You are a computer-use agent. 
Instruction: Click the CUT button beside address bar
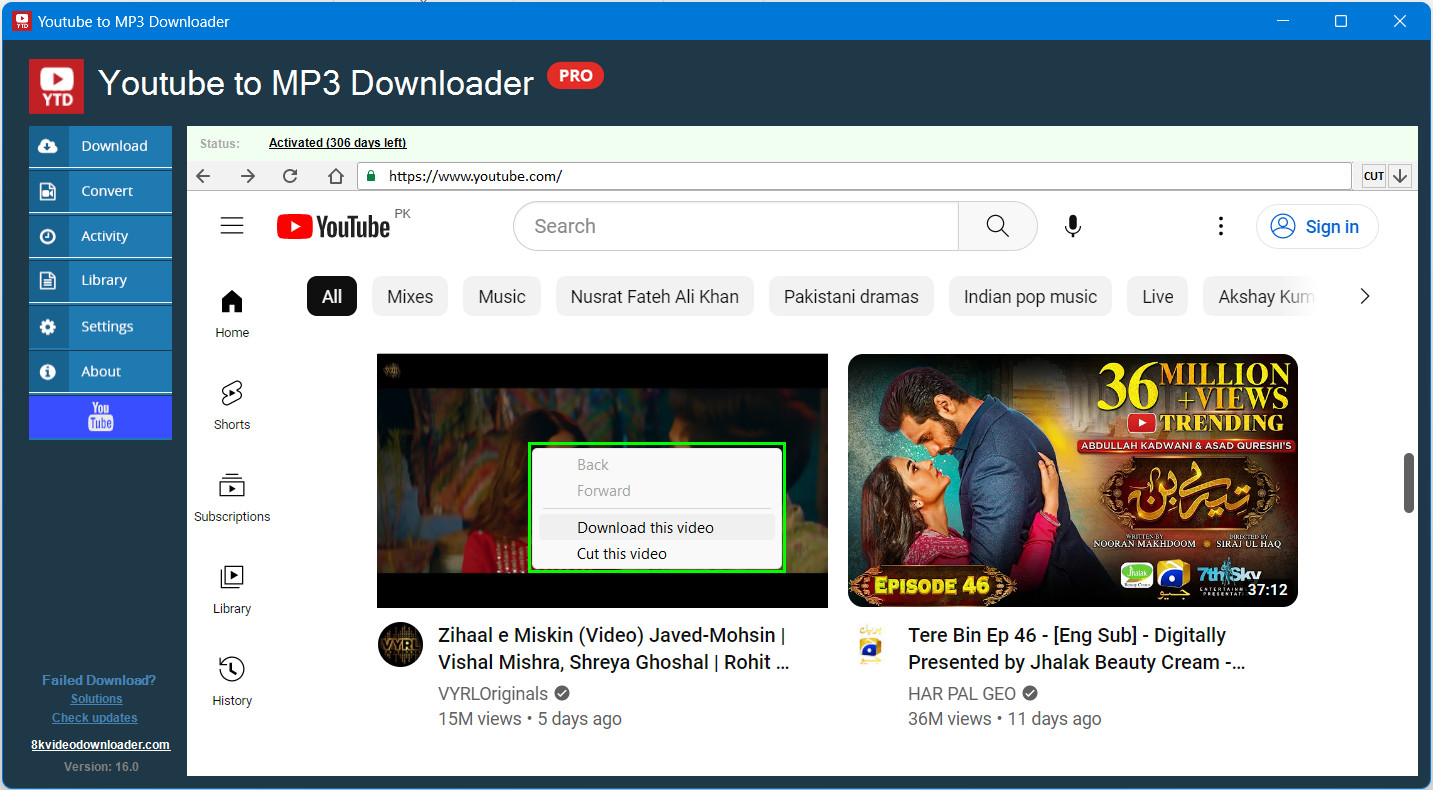[1374, 176]
